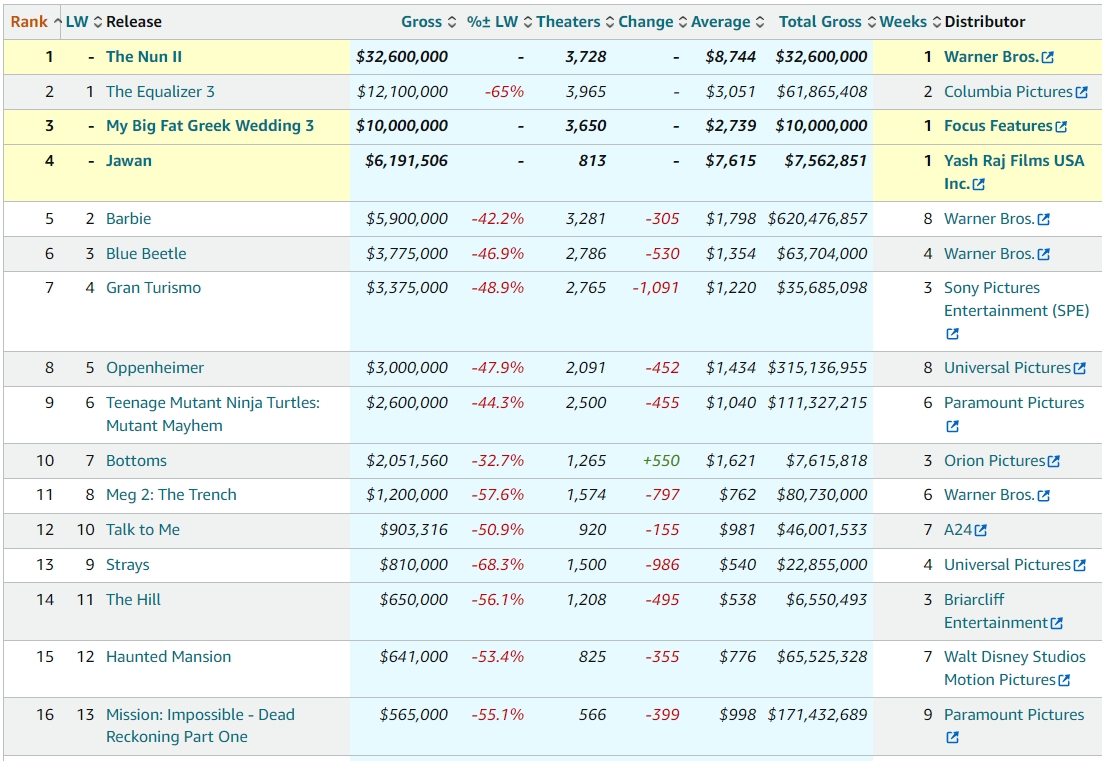The height and width of the screenshot is (761, 1106).
Task: Open Walt Disney Studios Motion Pictures link
Action: (1015, 668)
